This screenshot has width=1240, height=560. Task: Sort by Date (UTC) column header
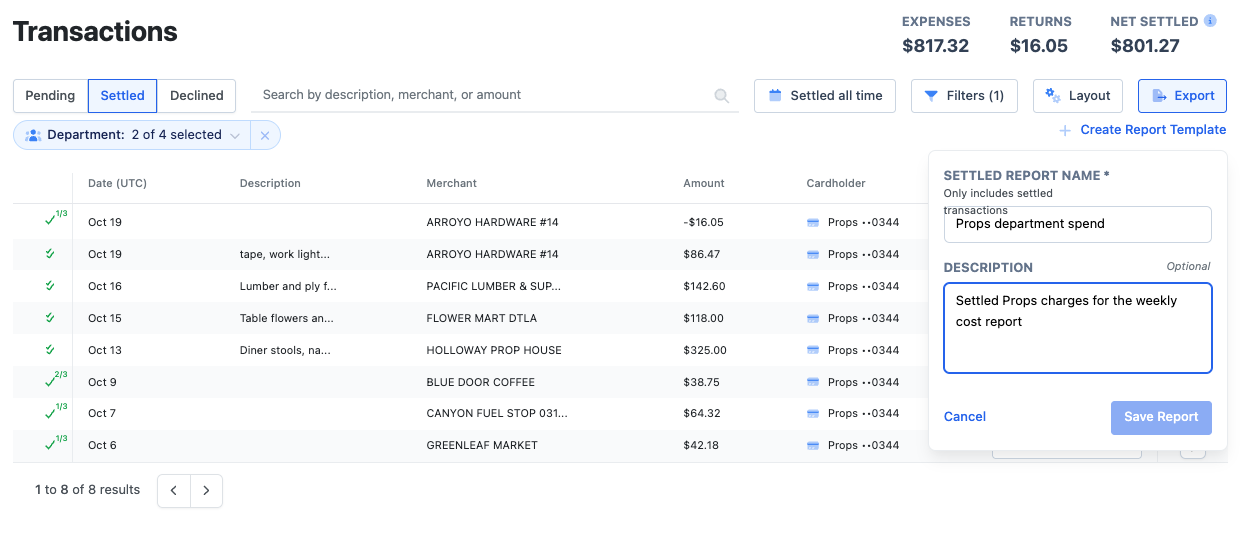pyautogui.click(x=115, y=183)
